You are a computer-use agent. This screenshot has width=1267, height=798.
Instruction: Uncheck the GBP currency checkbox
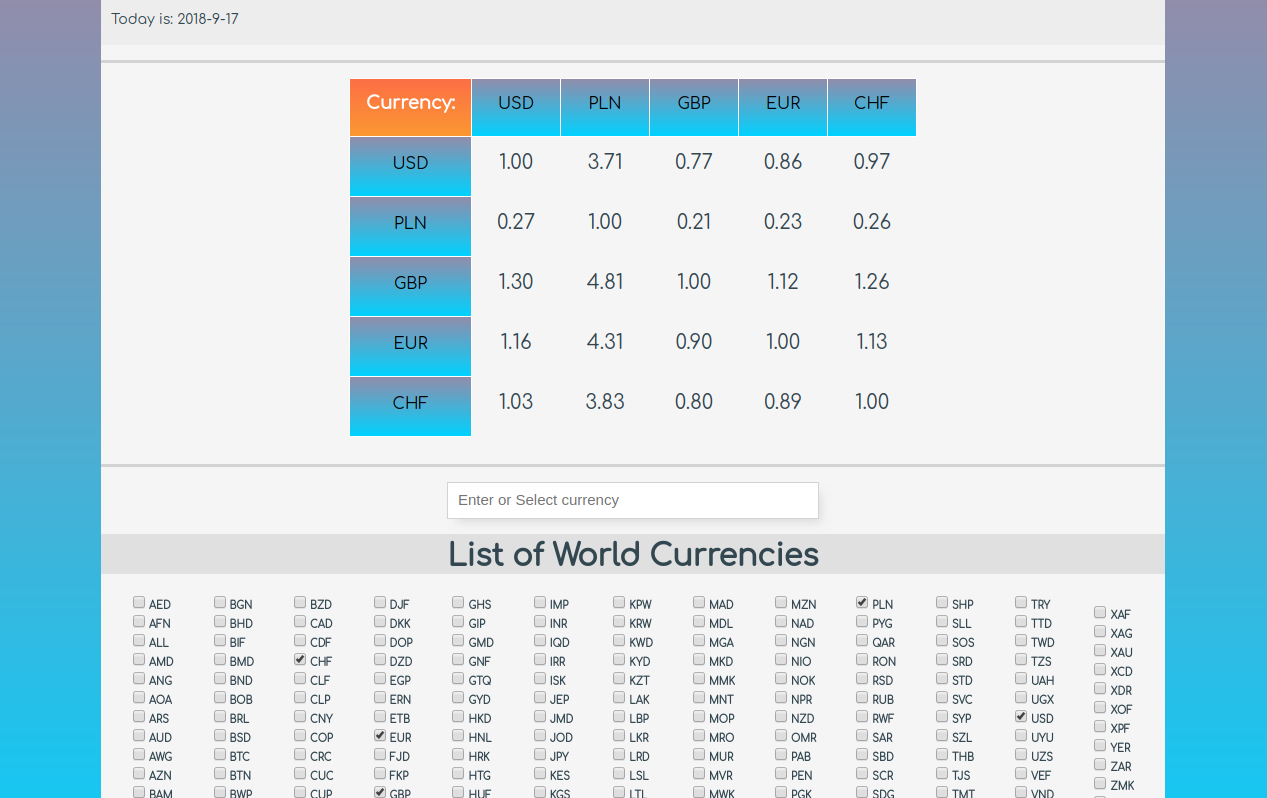(380, 792)
